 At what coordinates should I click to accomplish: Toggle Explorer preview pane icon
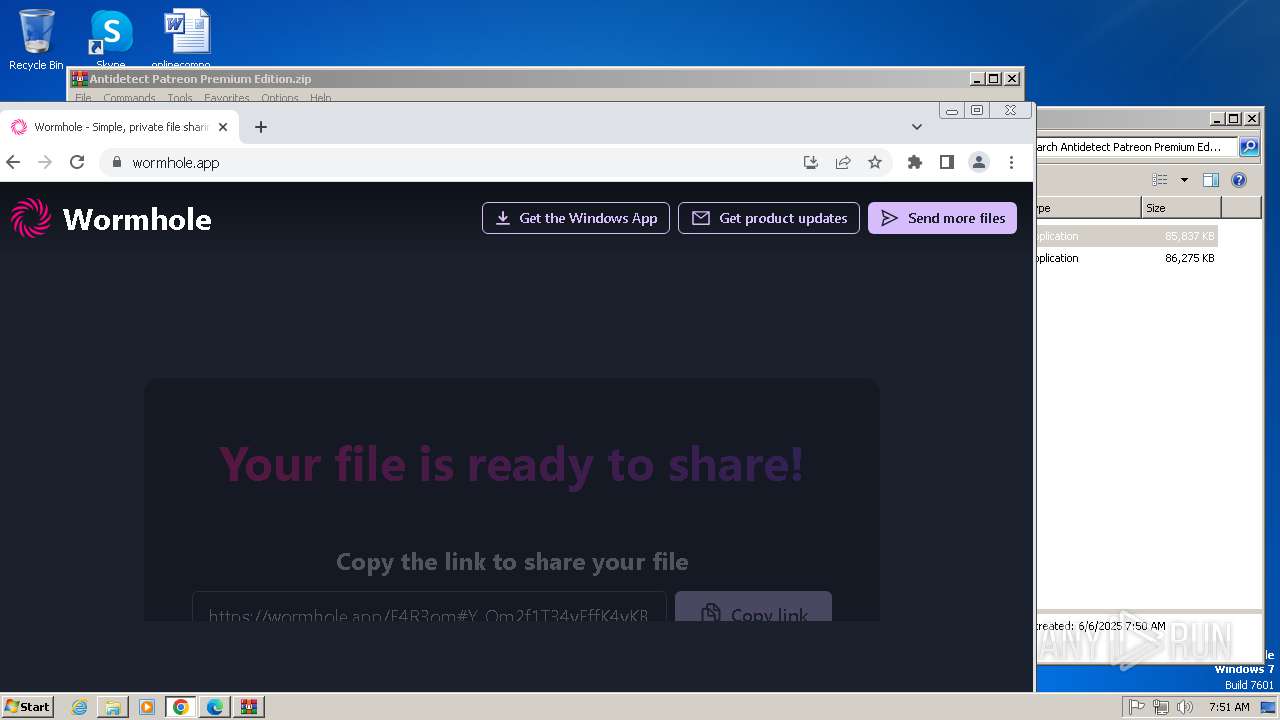point(1211,180)
